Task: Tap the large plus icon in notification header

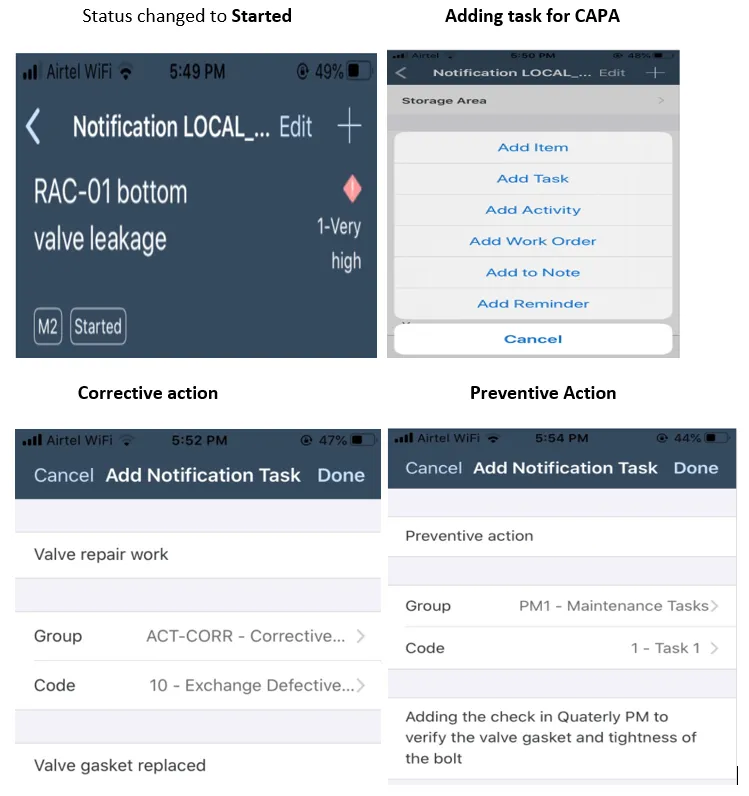Action: [x=349, y=127]
